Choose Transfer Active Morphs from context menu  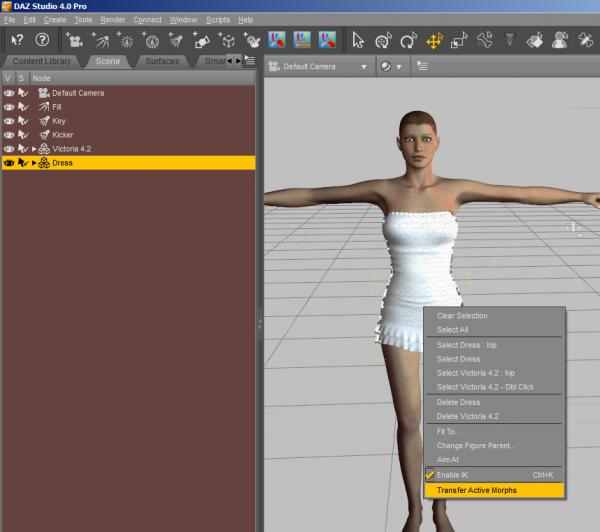pos(494,490)
